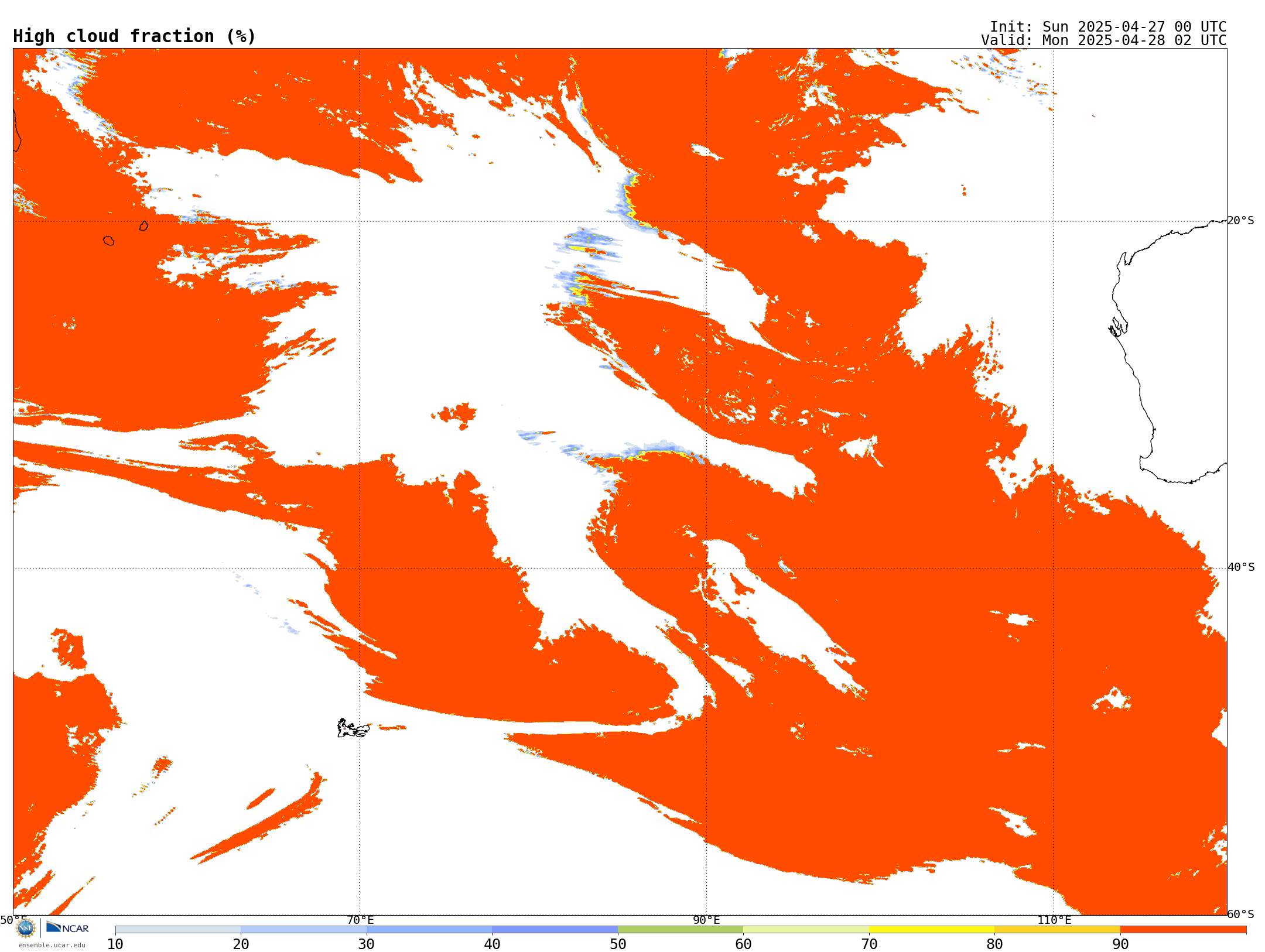This screenshot has width=1265, height=952.
Task: Click the colorbar tick label 50
Action: [x=618, y=944]
